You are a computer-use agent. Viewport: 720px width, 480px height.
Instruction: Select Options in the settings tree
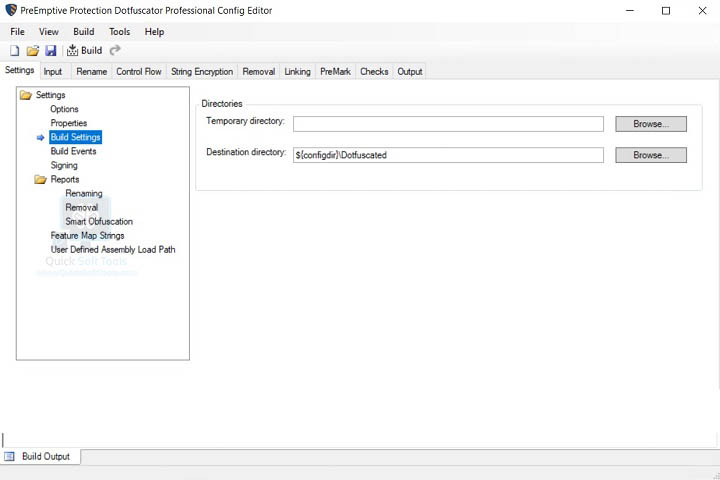click(x=64, y=109)
